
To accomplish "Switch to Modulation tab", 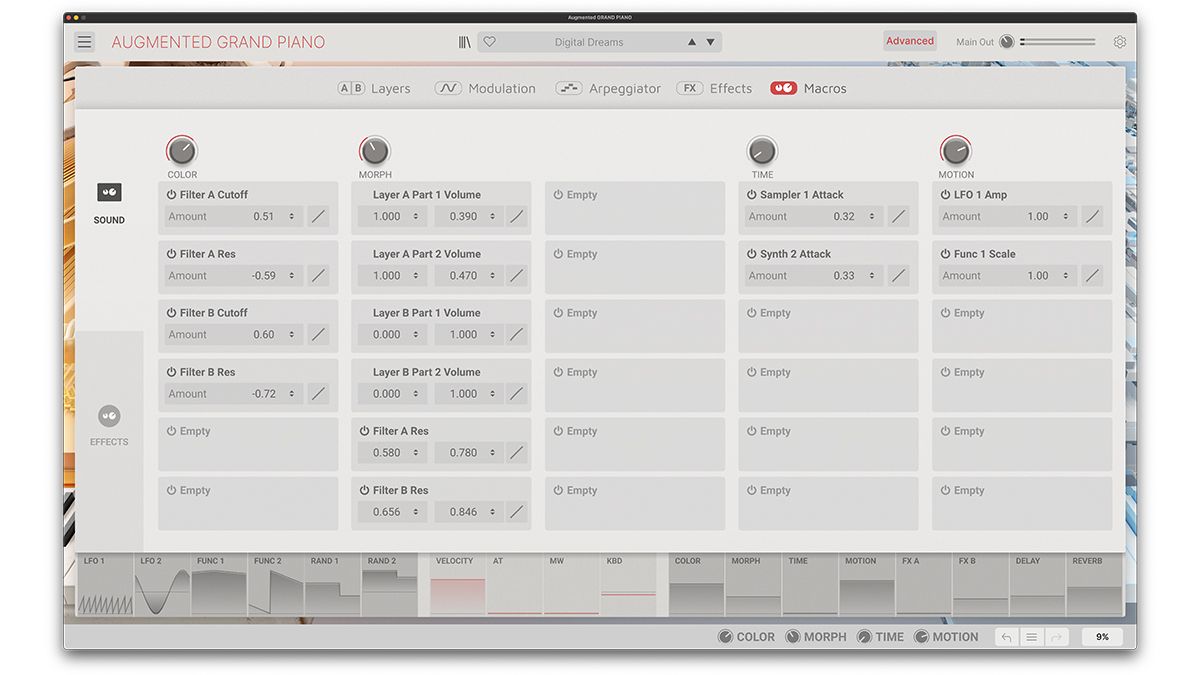I will (x=485, y=88).
